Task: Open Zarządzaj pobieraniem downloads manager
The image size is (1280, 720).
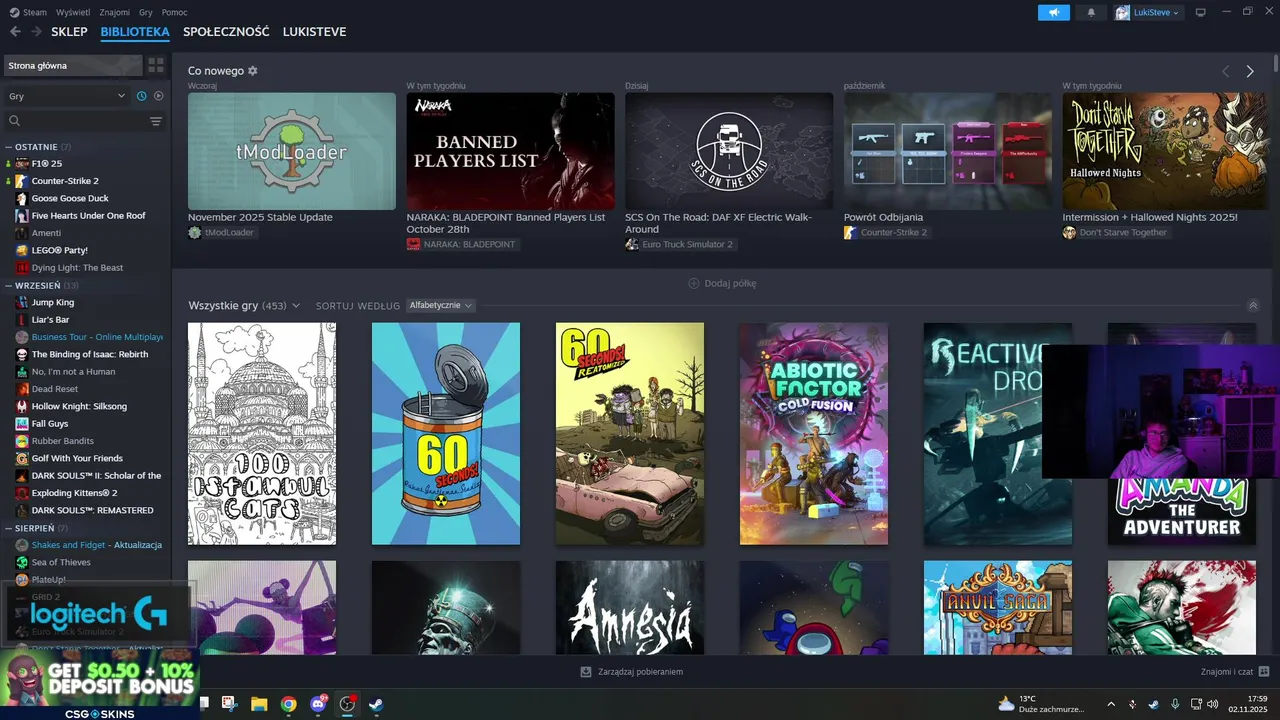Action: 632,672
